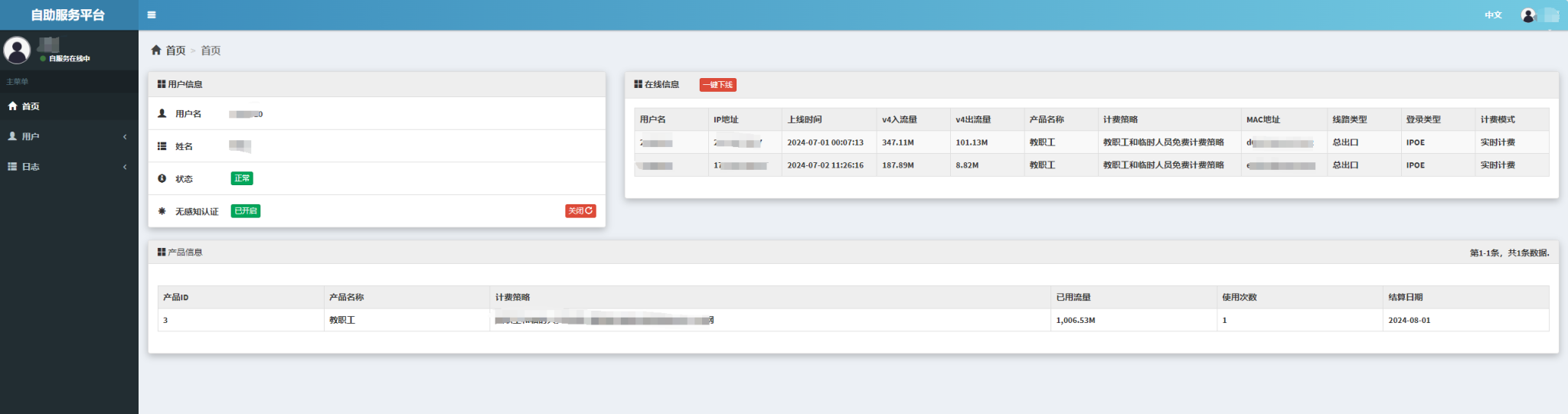Click the hamburger sidebar toggle icon
The height and width of the screenshot is (414, 1568).
[x=152, y=15]
